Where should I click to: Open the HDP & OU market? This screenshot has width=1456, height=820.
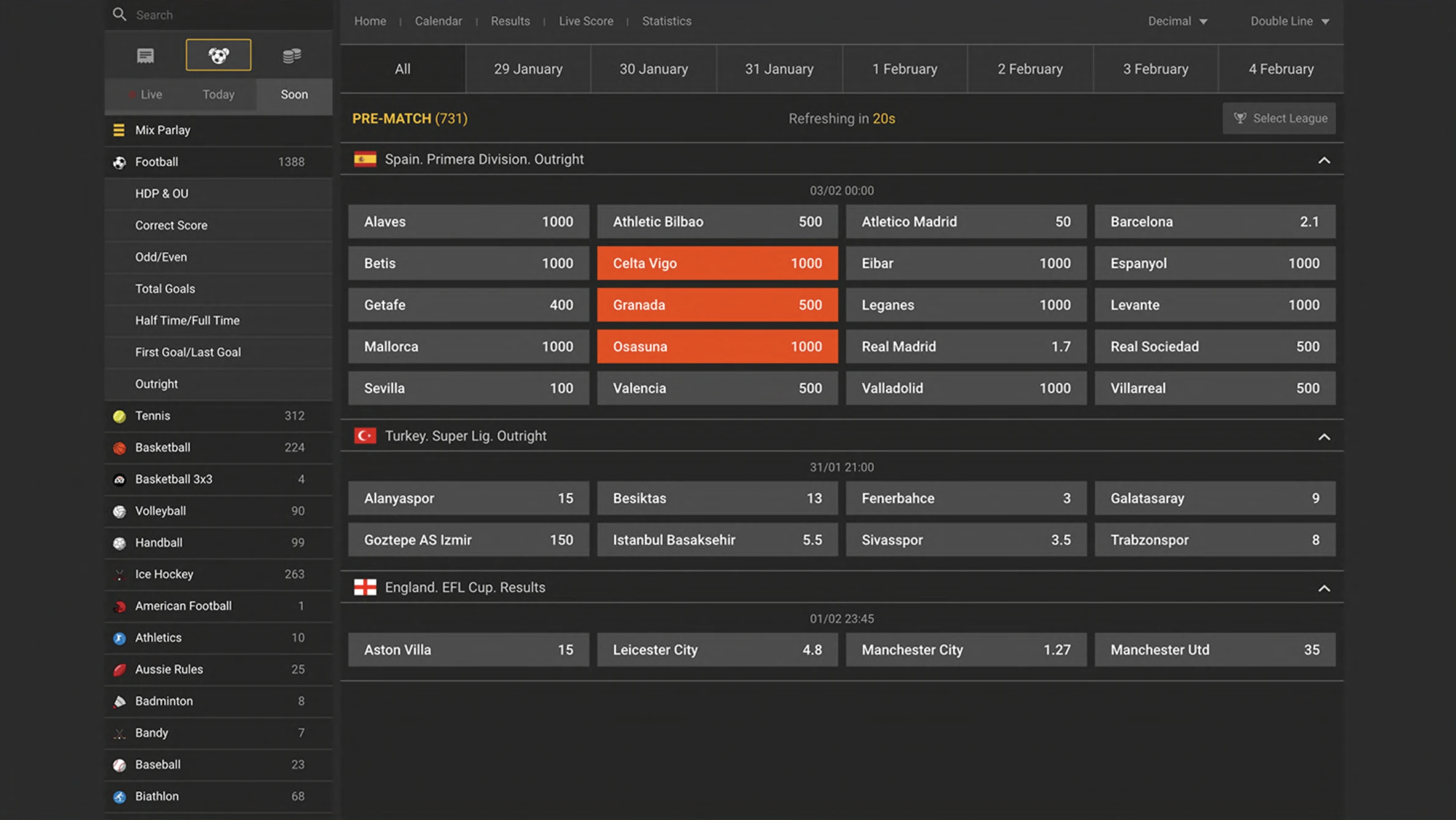(218, 193)
